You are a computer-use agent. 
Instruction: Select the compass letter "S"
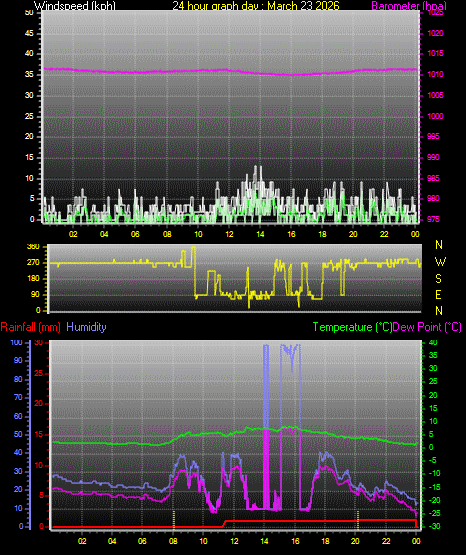pyautogui.click(x=438, y=279)
